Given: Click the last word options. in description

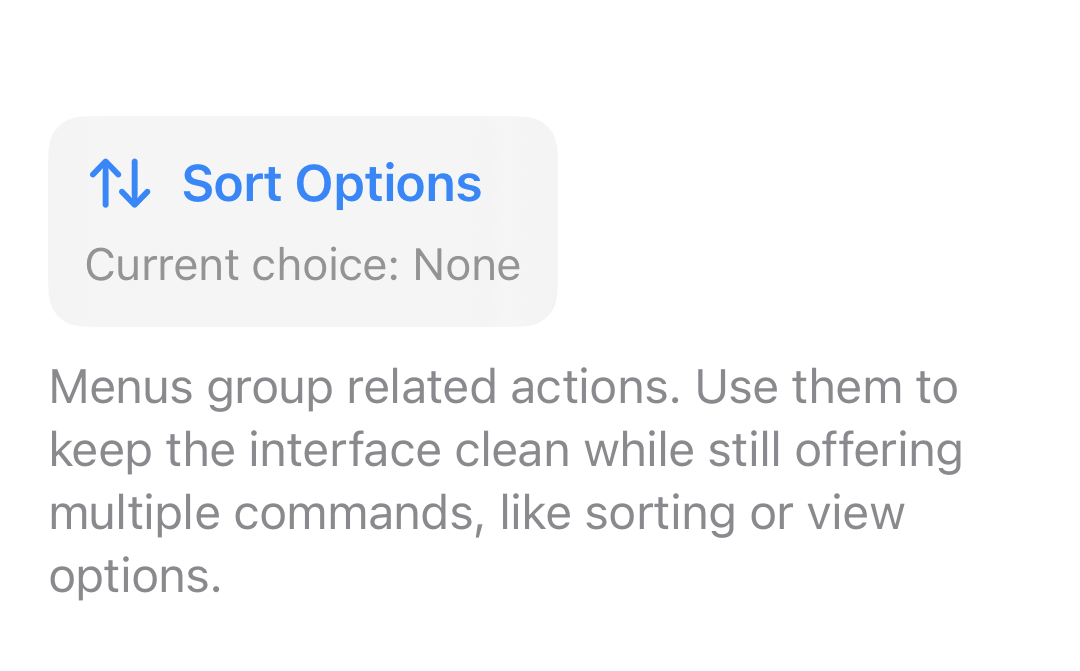Looking at the screenshot, I should 134,577.
